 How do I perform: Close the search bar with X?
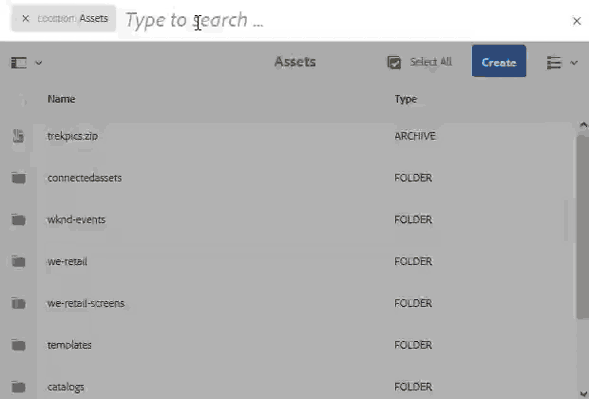577,21
